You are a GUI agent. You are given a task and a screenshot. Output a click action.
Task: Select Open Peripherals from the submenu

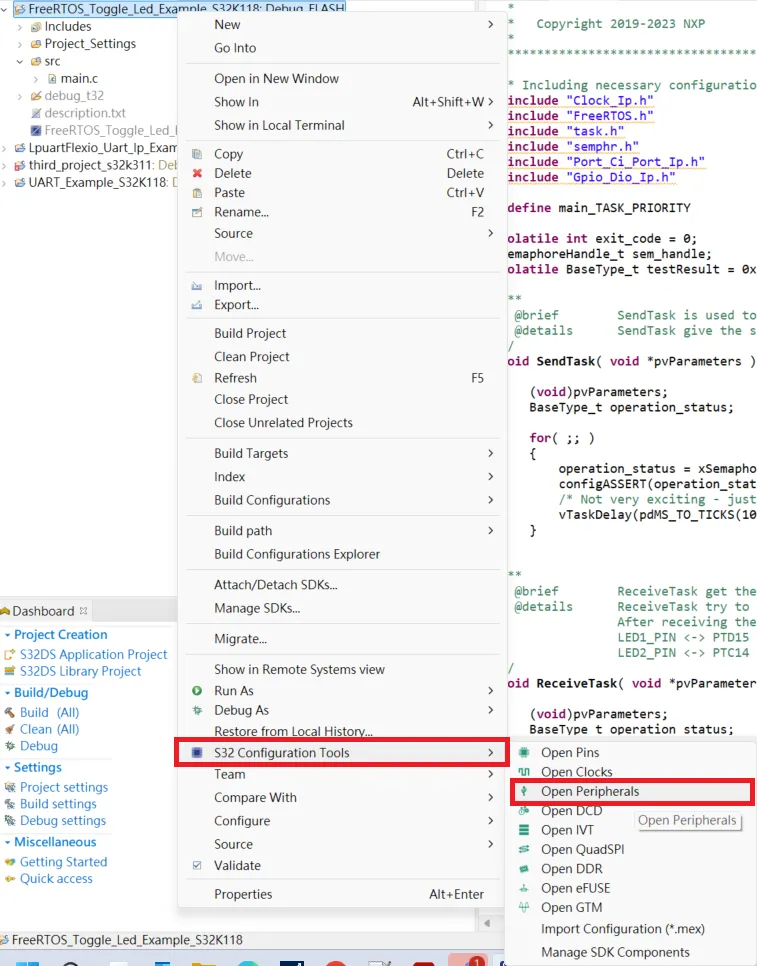(589, 791)
